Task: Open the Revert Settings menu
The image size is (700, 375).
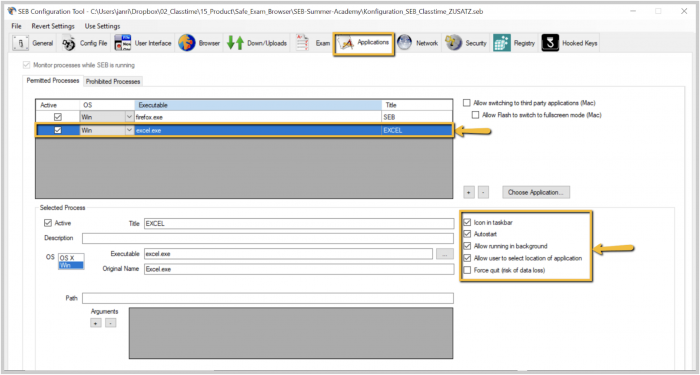Action: (53, 26)
